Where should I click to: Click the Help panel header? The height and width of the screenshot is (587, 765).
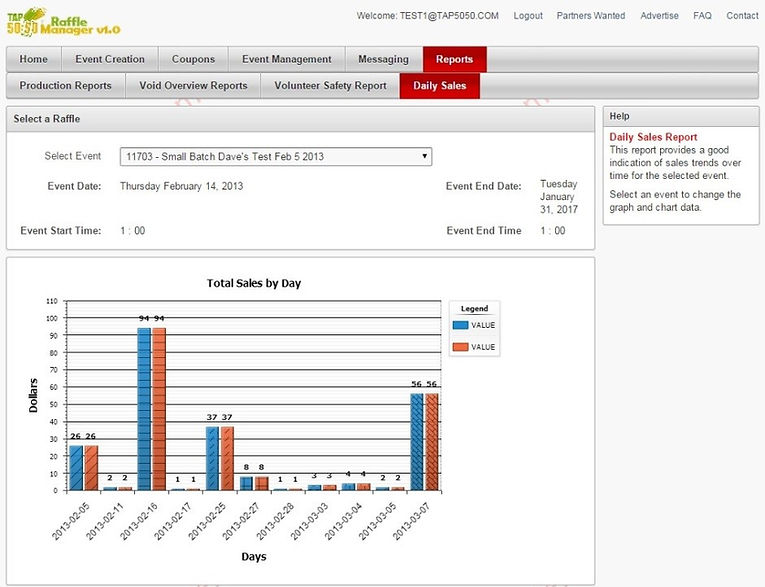click(x=681, y=117)
